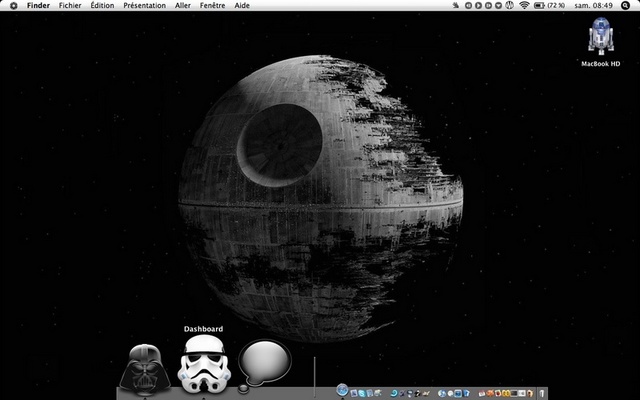Image resolution: width=640 pixels, height=400 pixels.
Task: Open the Édition menu
Action: coord(102,6)
